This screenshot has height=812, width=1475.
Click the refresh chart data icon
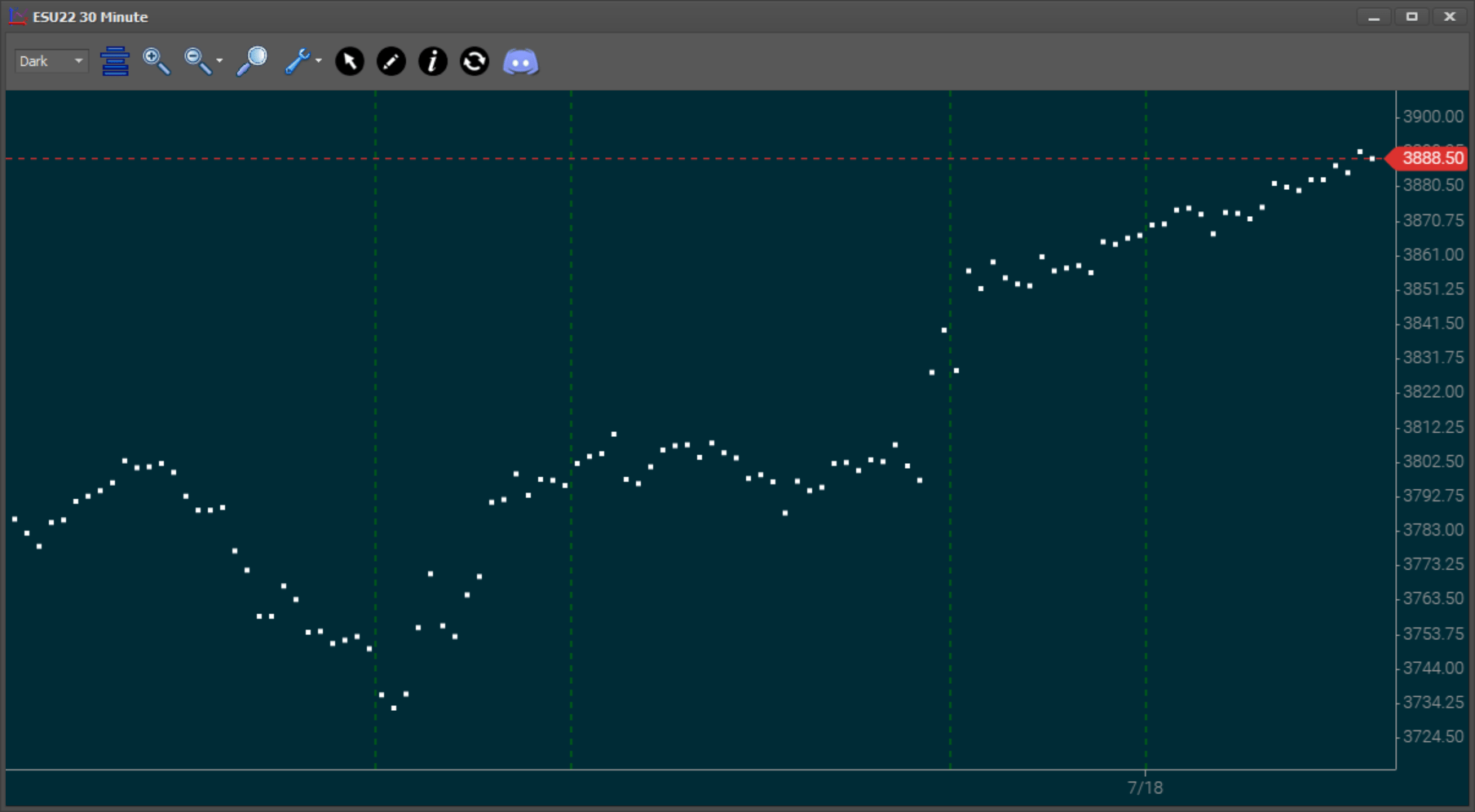(474, 61)
